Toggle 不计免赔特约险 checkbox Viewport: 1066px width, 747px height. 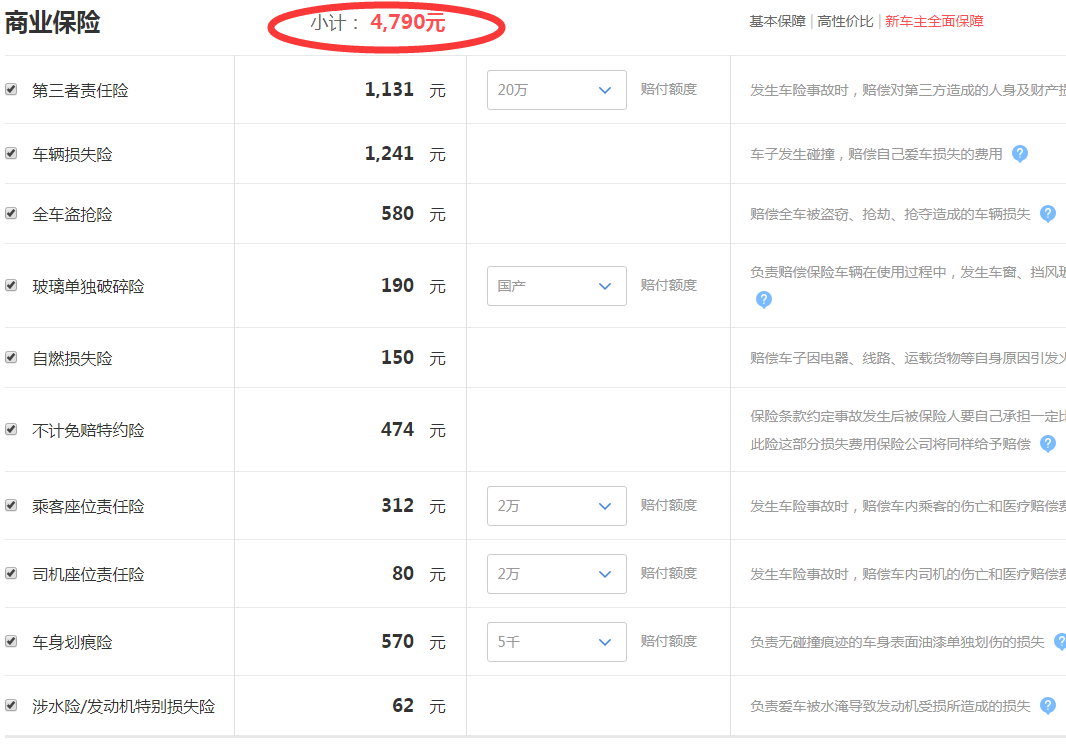coord(11,429)
